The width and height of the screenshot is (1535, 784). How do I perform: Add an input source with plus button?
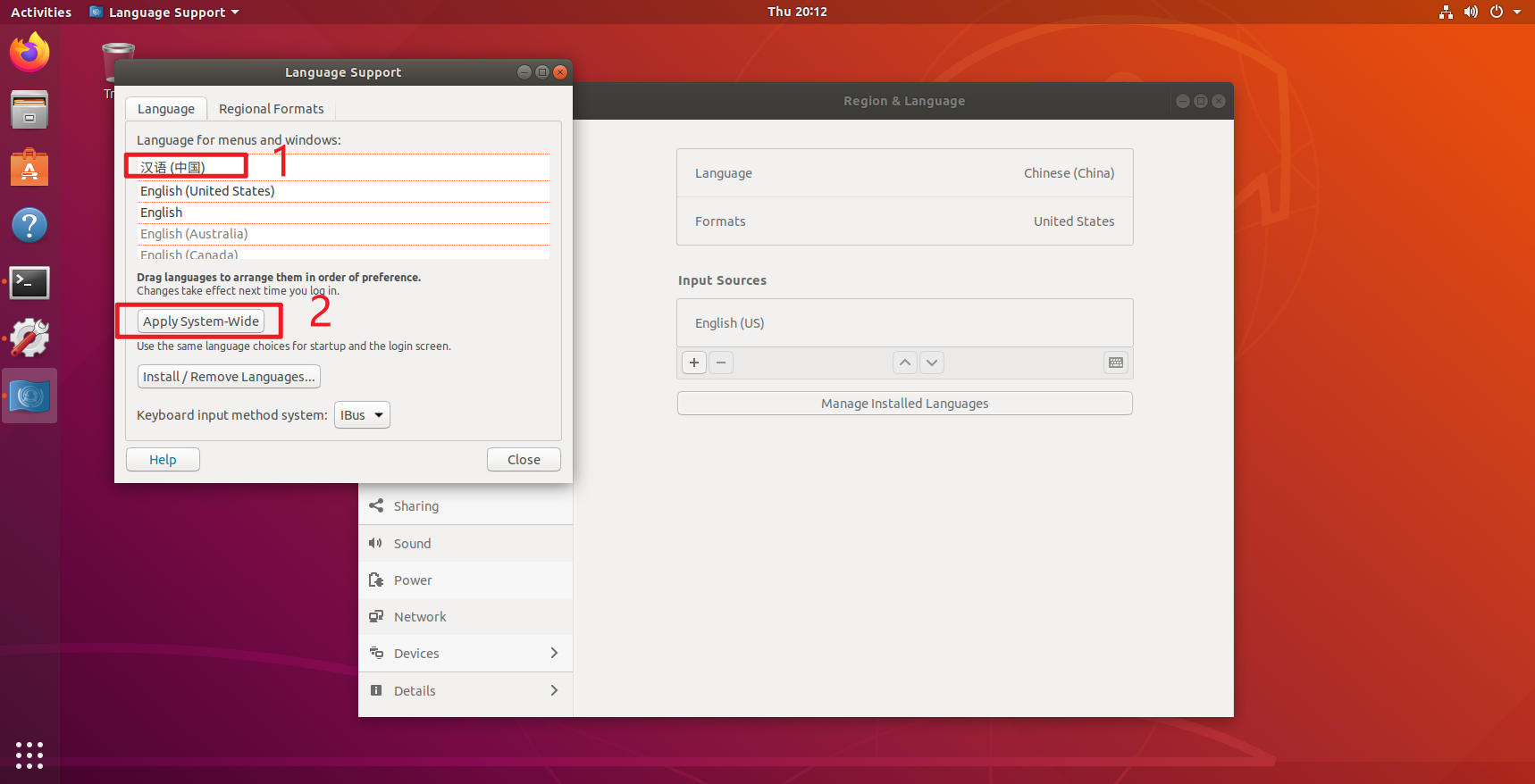point(694,363)
